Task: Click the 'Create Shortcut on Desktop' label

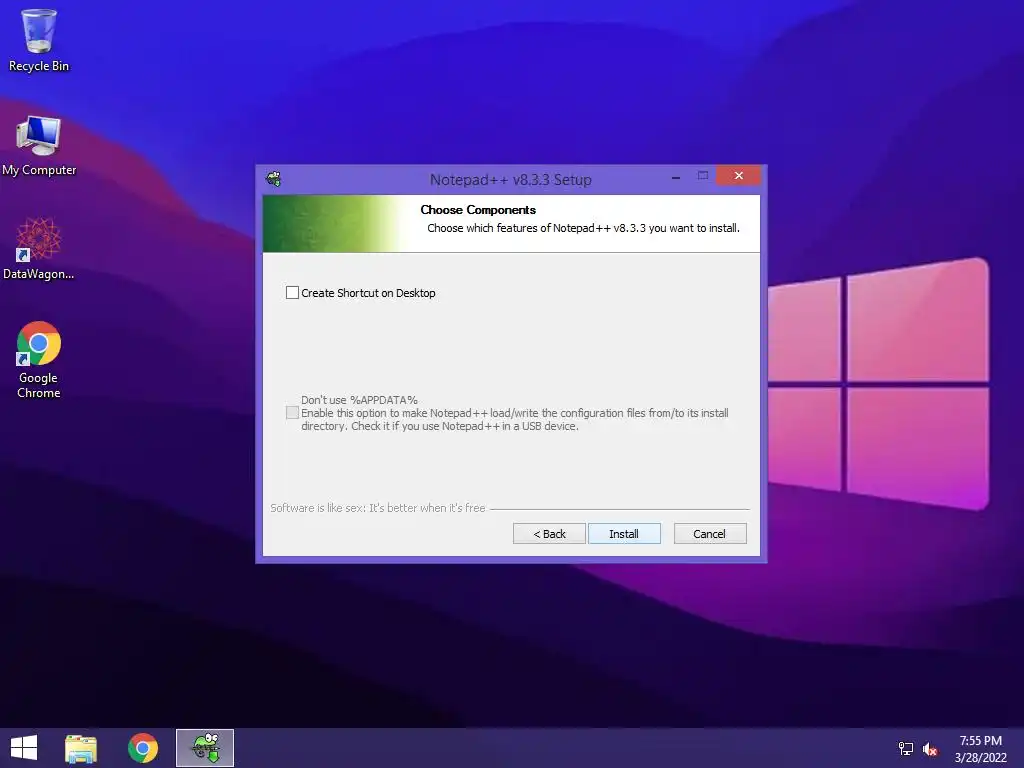Action: pos(368,293)
